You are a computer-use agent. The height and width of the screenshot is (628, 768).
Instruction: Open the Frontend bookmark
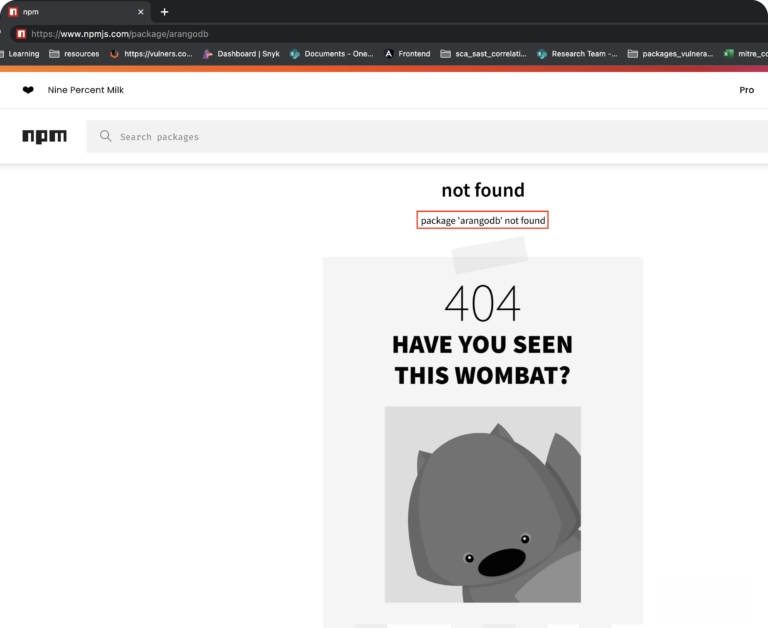(407, 54)
